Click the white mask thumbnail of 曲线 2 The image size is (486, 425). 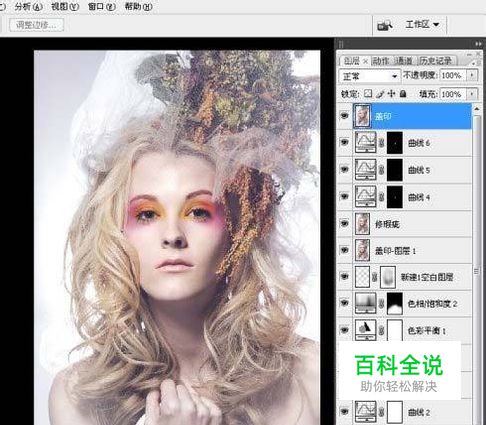(x=394, y=412)
